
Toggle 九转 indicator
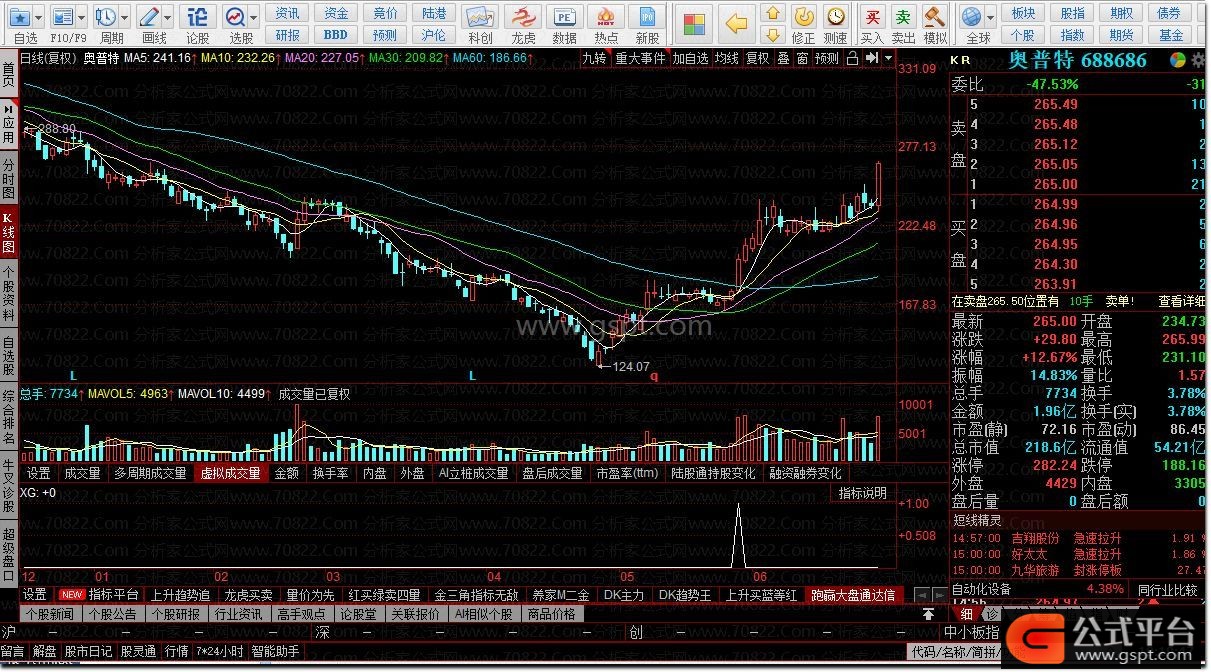coord(595,58)
